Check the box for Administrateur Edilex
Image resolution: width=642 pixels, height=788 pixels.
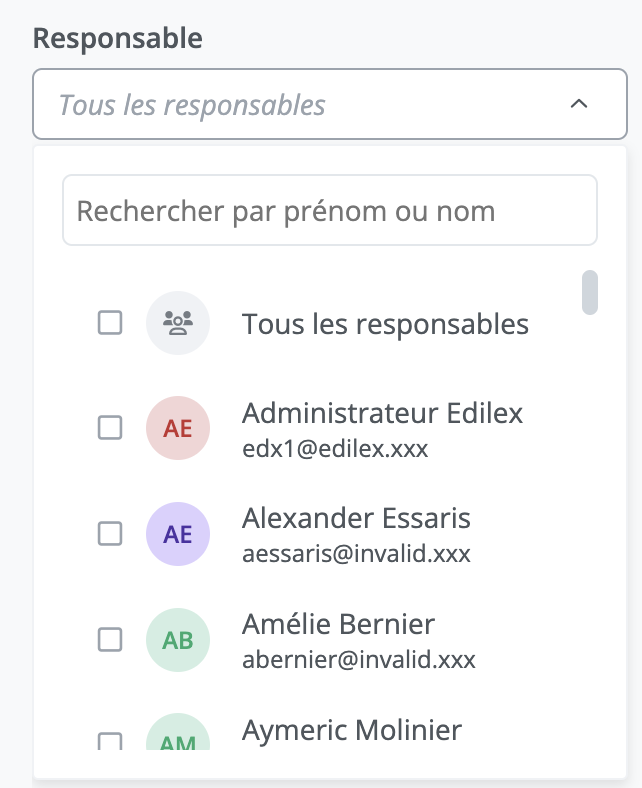[x=110, y=428]
